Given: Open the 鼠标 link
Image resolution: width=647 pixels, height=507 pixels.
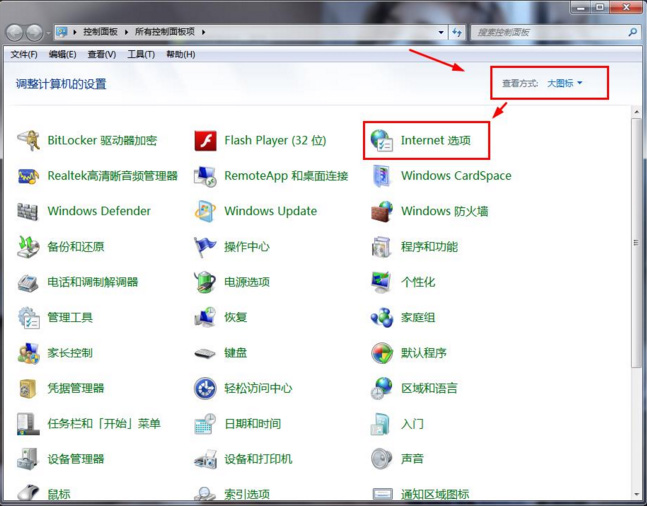Looking at the screenshot, I should [x=59, y=494].
